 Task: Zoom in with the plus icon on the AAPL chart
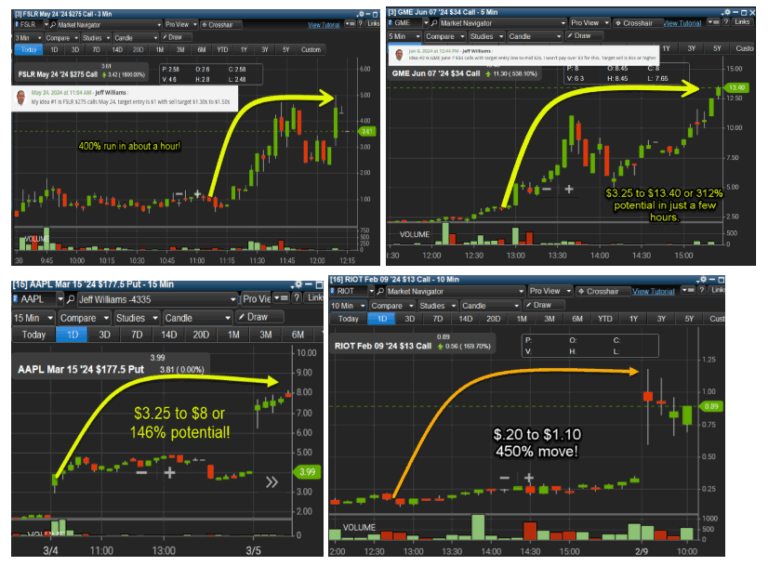click(170, 472)
